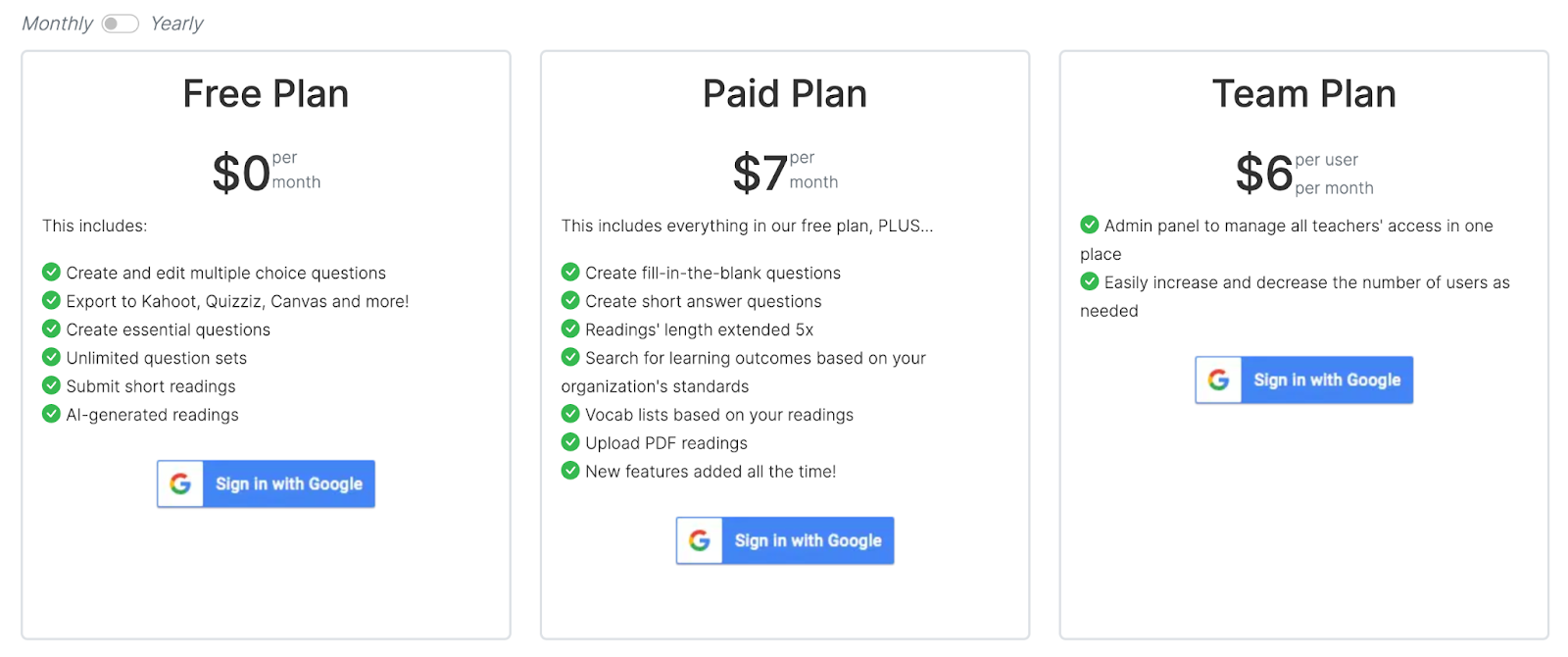Click the Google logo in Paid Plan button
The image size is (1568, 657).
[700, 541]
